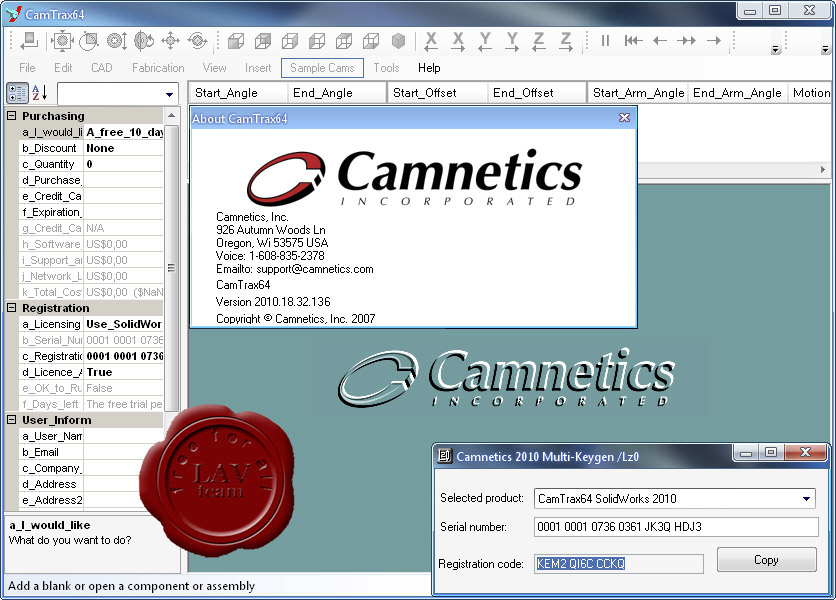836x600 pixels.
Task: Open the View menu
Action: click(214, 68)
